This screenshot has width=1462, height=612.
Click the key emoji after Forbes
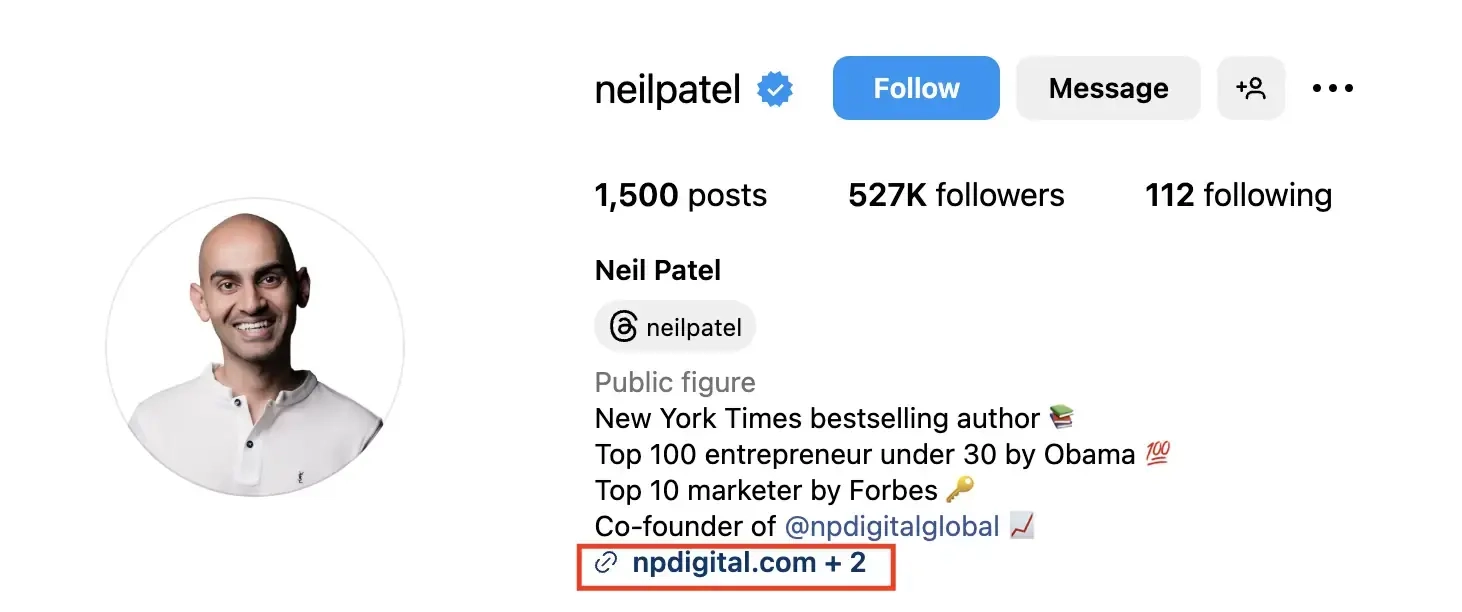pyautogui.click(x=960, y=491)
